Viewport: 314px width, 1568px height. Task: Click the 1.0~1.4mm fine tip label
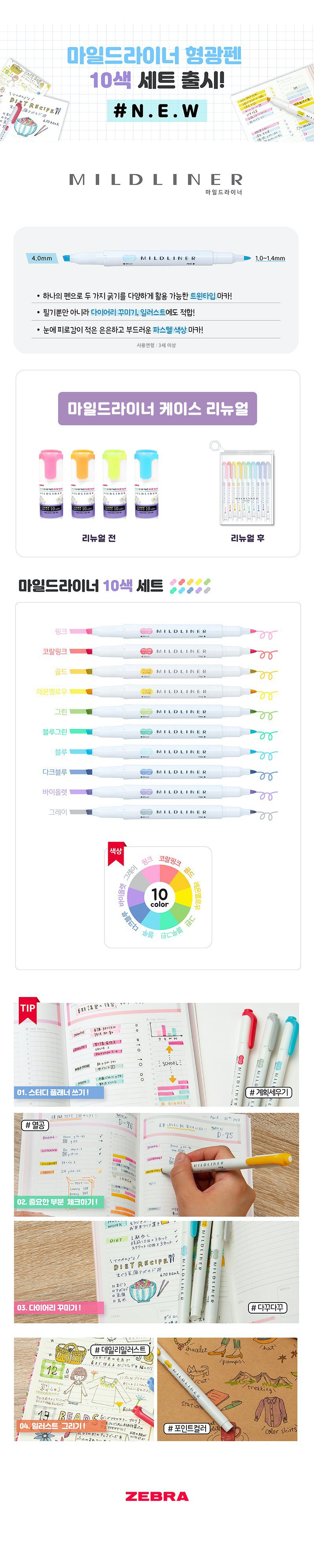click(x=270, y=258)
